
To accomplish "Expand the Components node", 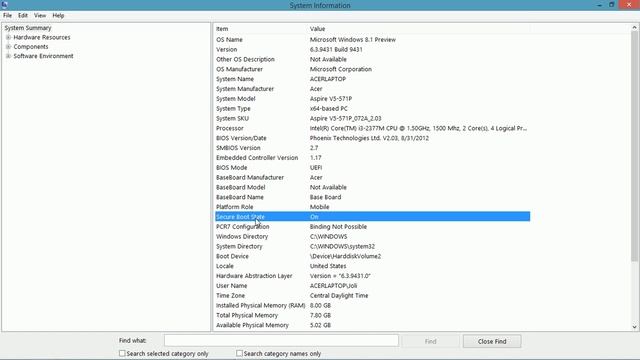I will tap(8, 47).
